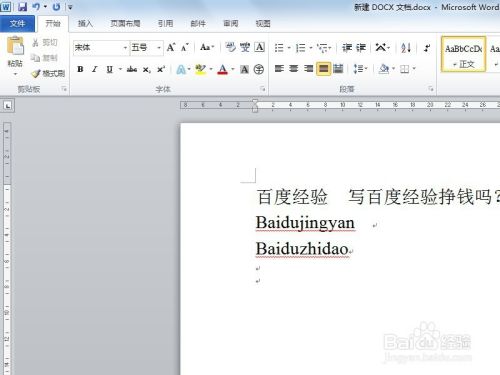The width and height of the screenshot is (500, 375).
Task: Click the Sort icon
Action: (x=406, y=48)
